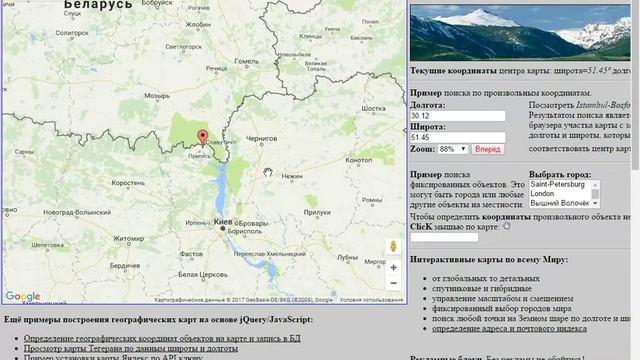
Task: Click the Istambul-Bosfor italic text
Action: (x=603, y=105)
